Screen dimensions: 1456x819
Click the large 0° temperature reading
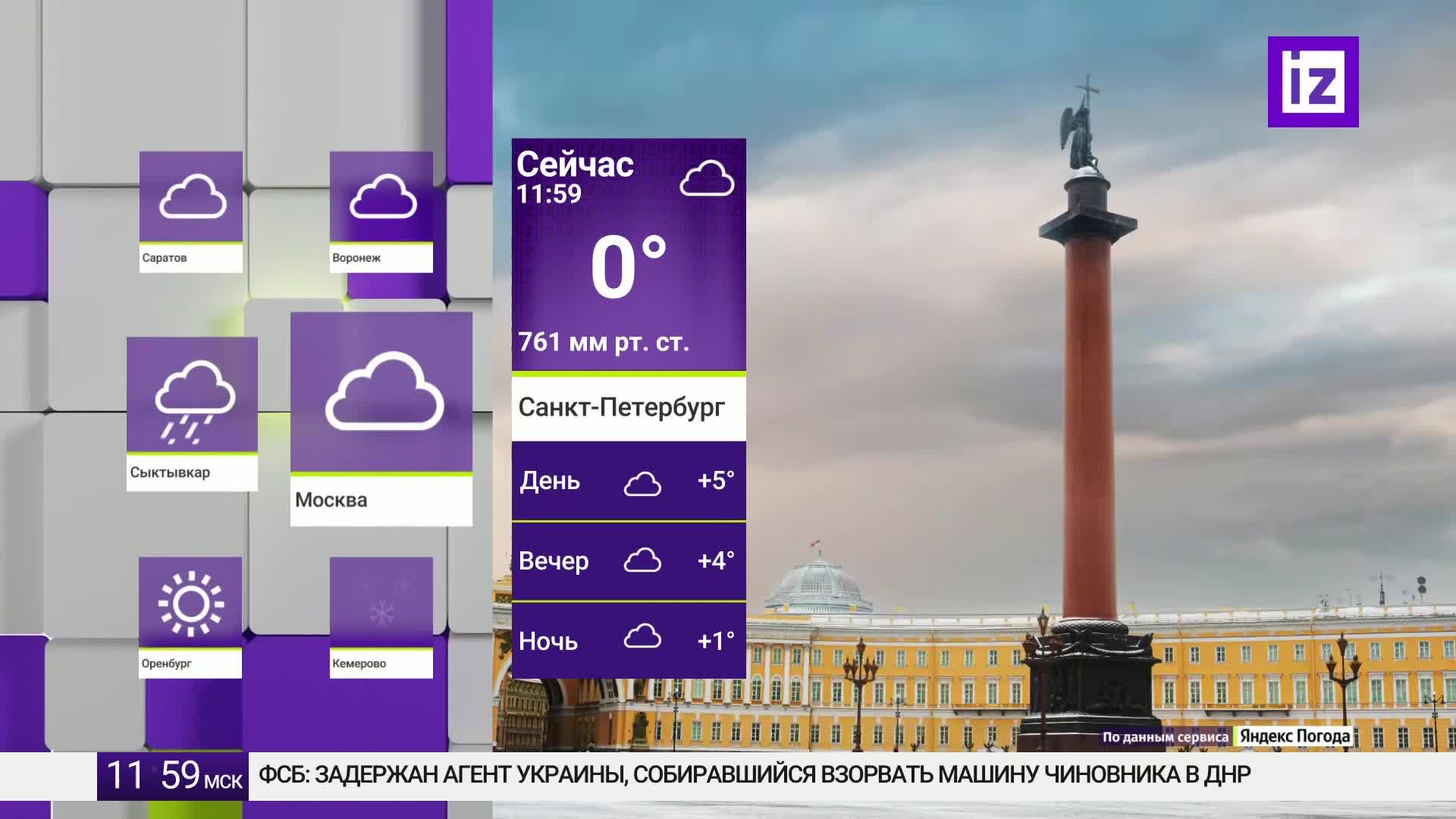(628, 268)
